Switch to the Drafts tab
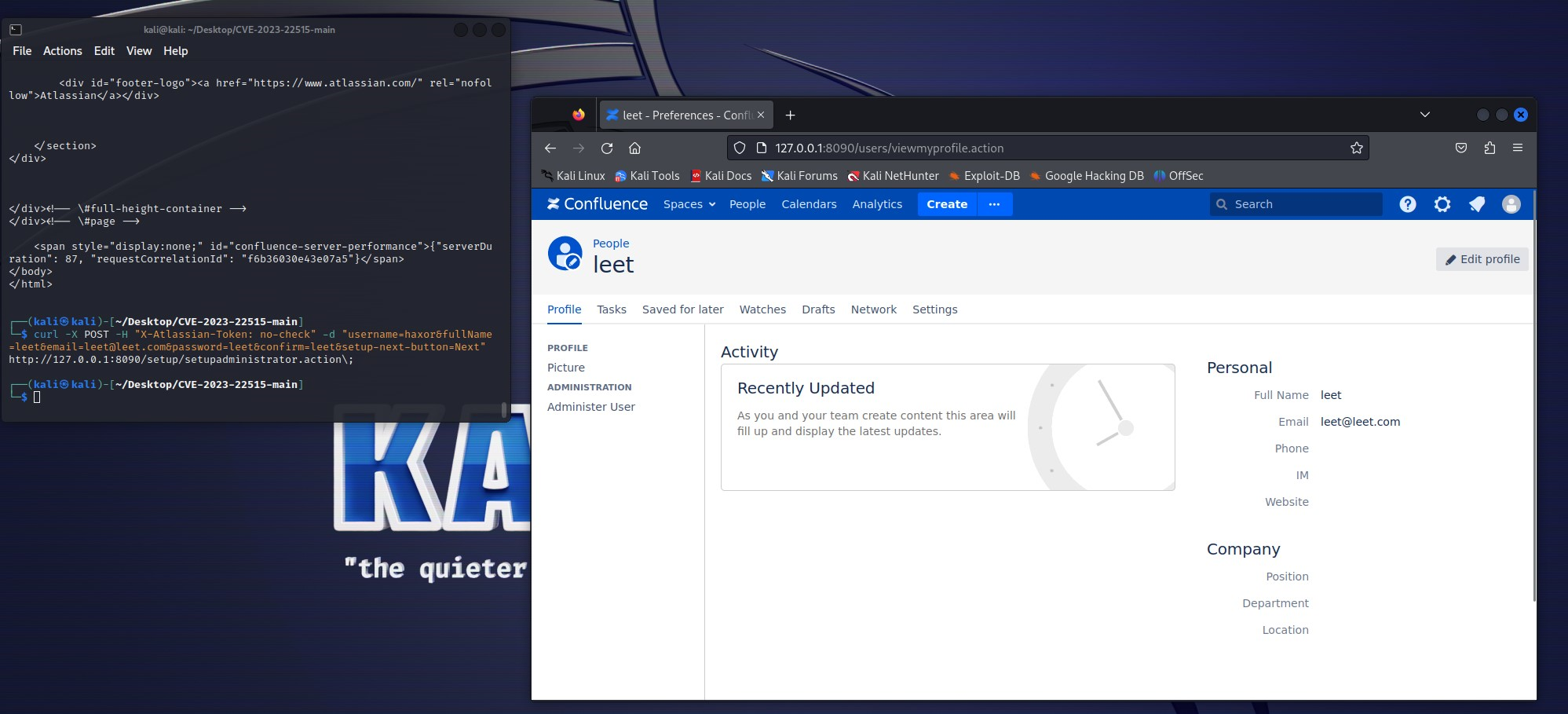1568x714 pixels. (x=818, y=309)
